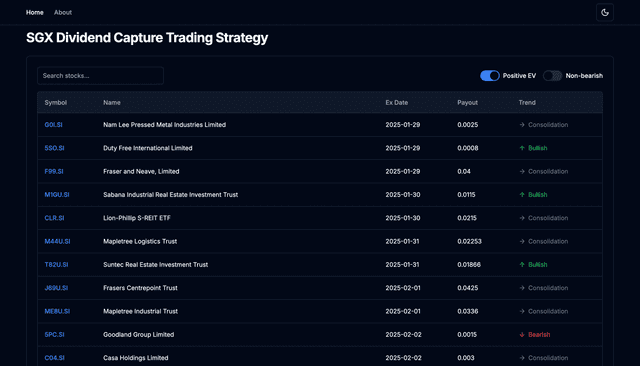Click the Bullish up-arrow icon for Suntec REIT

(522, 264)
